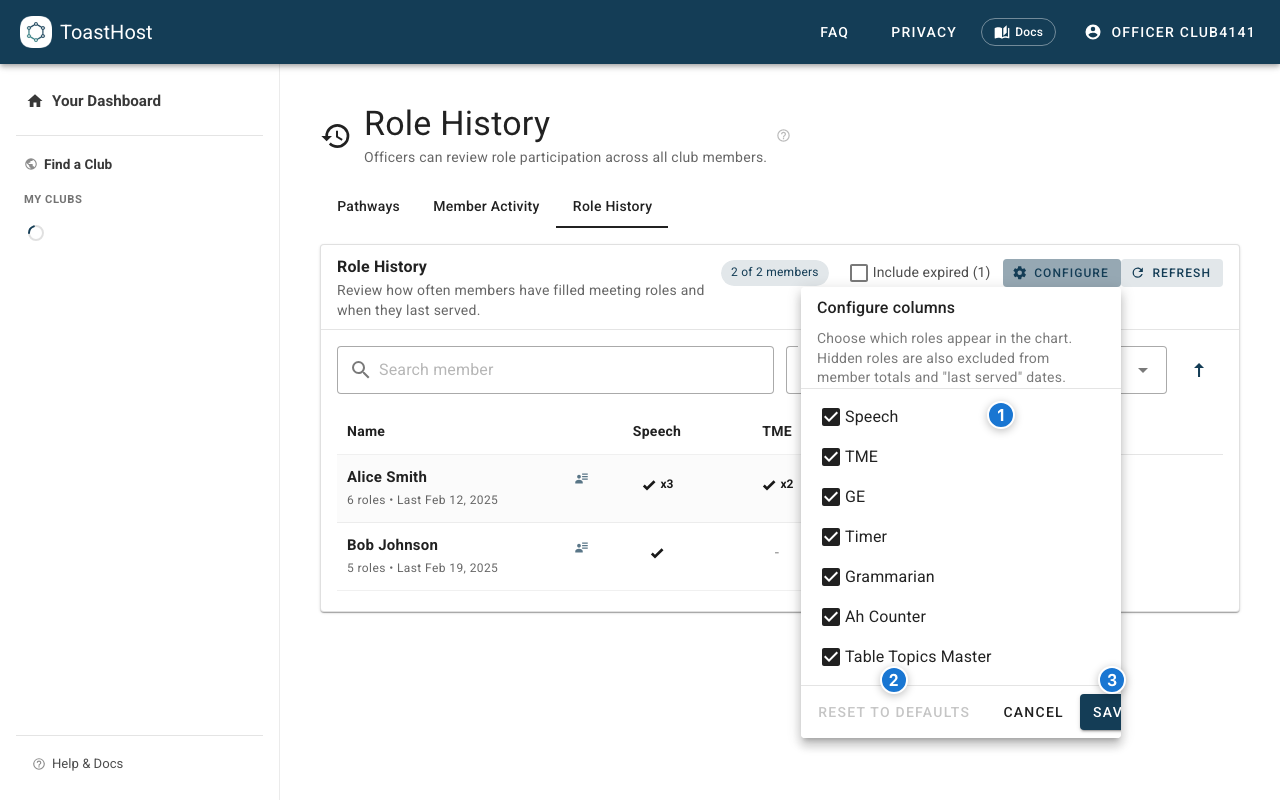
Task: Click the Name column header
Action: click(366, 431)
